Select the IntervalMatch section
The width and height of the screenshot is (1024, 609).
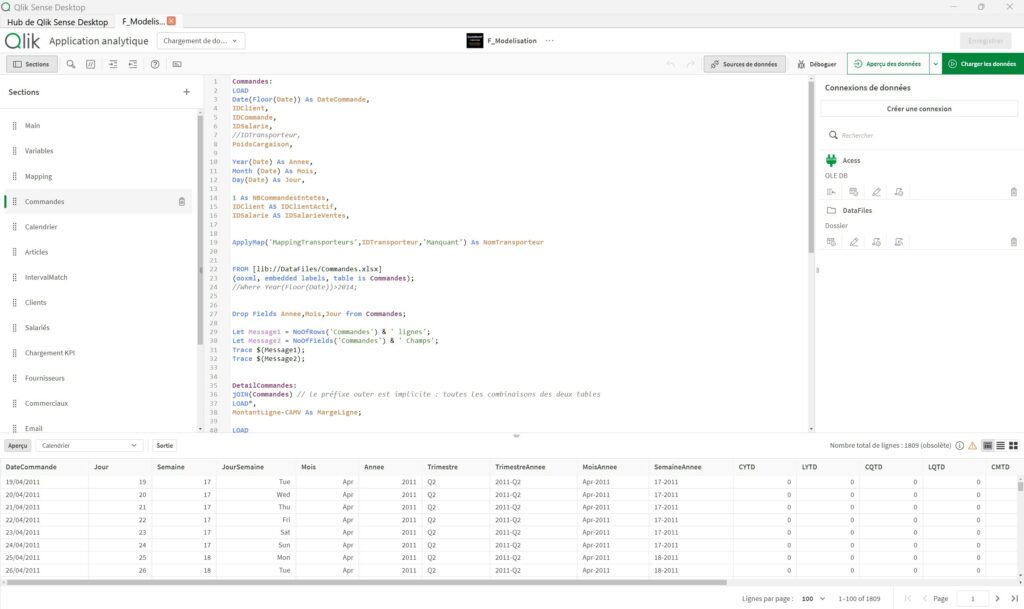(98, 277)
